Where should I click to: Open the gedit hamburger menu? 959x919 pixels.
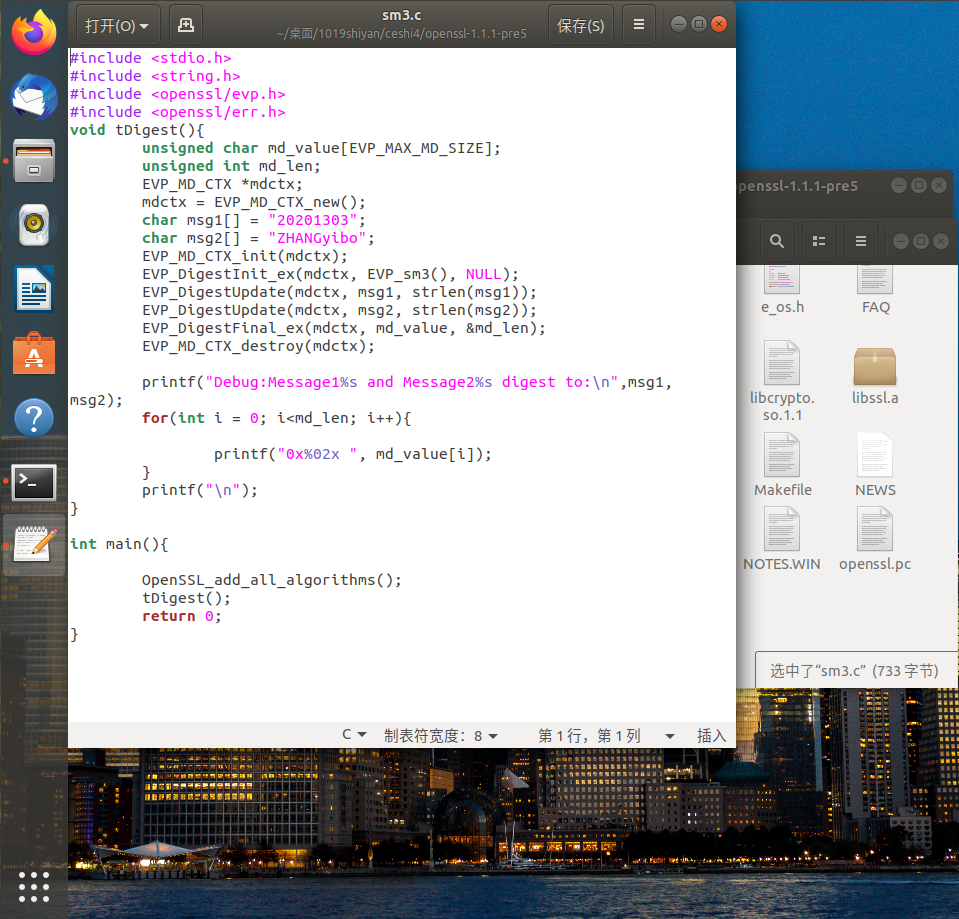click(x=639, y=25)
